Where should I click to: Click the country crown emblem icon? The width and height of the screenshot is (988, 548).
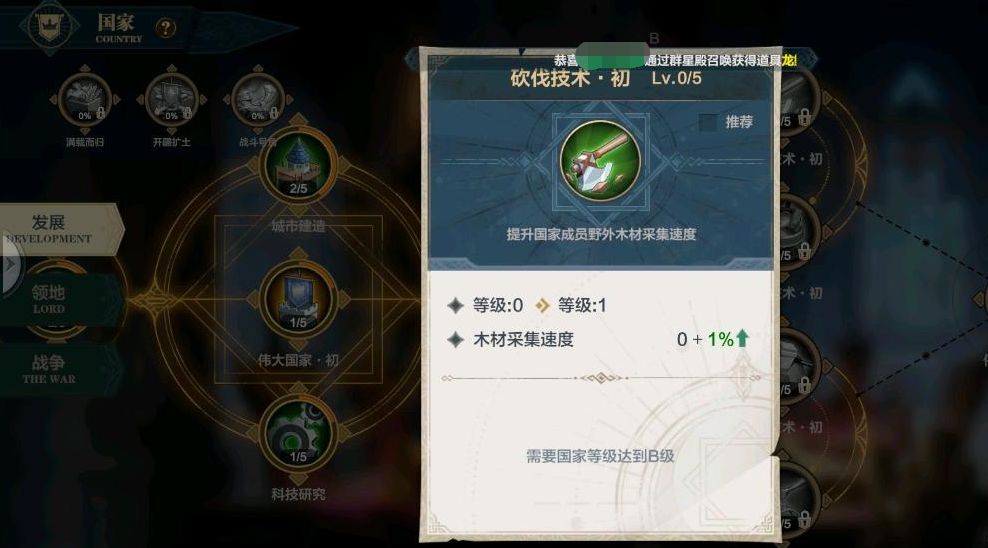tap(49, 26)
